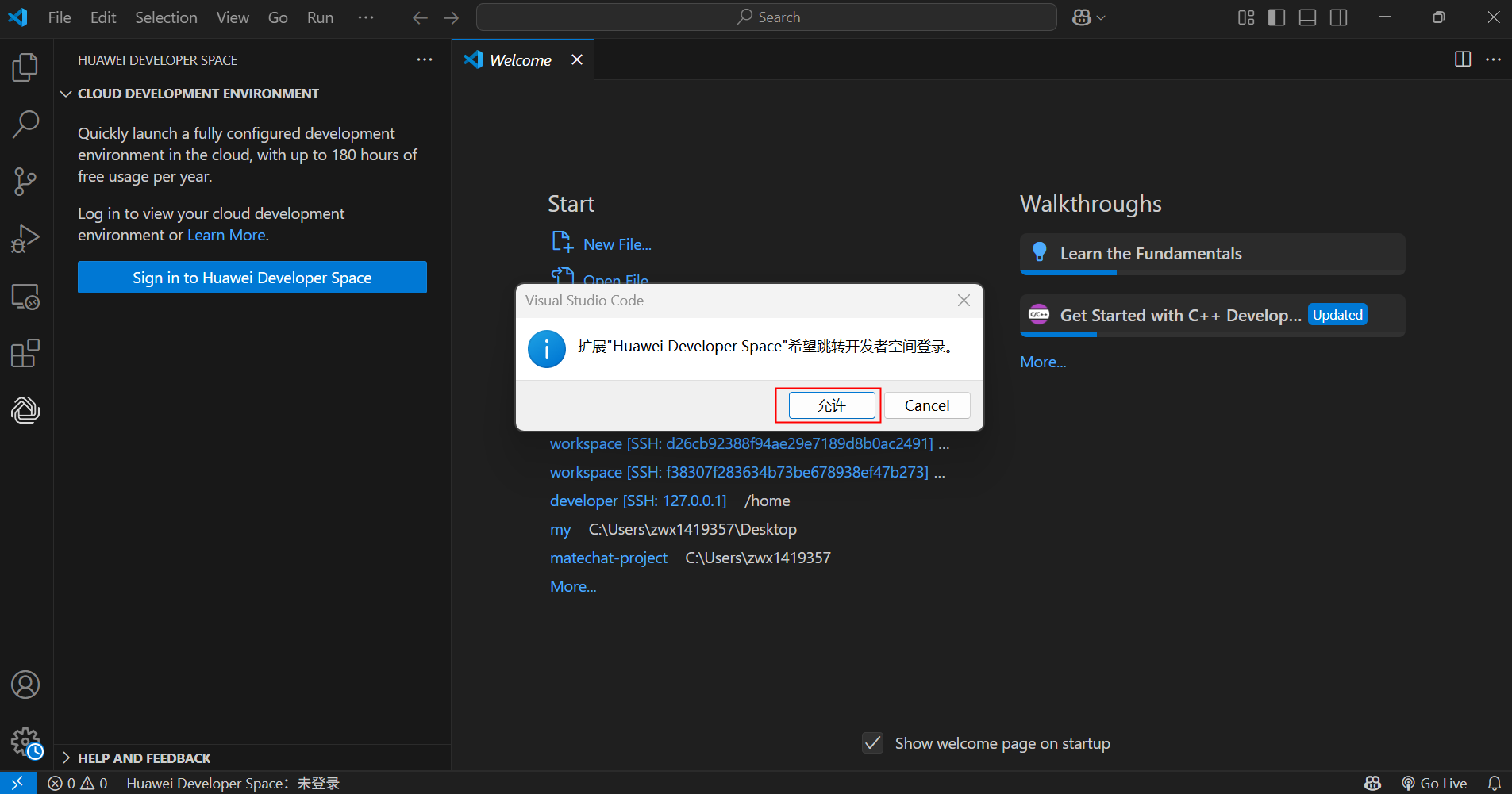Open the Manage gear icon
The width and height of the screenshot is (1512, 794).
(25, 742)
